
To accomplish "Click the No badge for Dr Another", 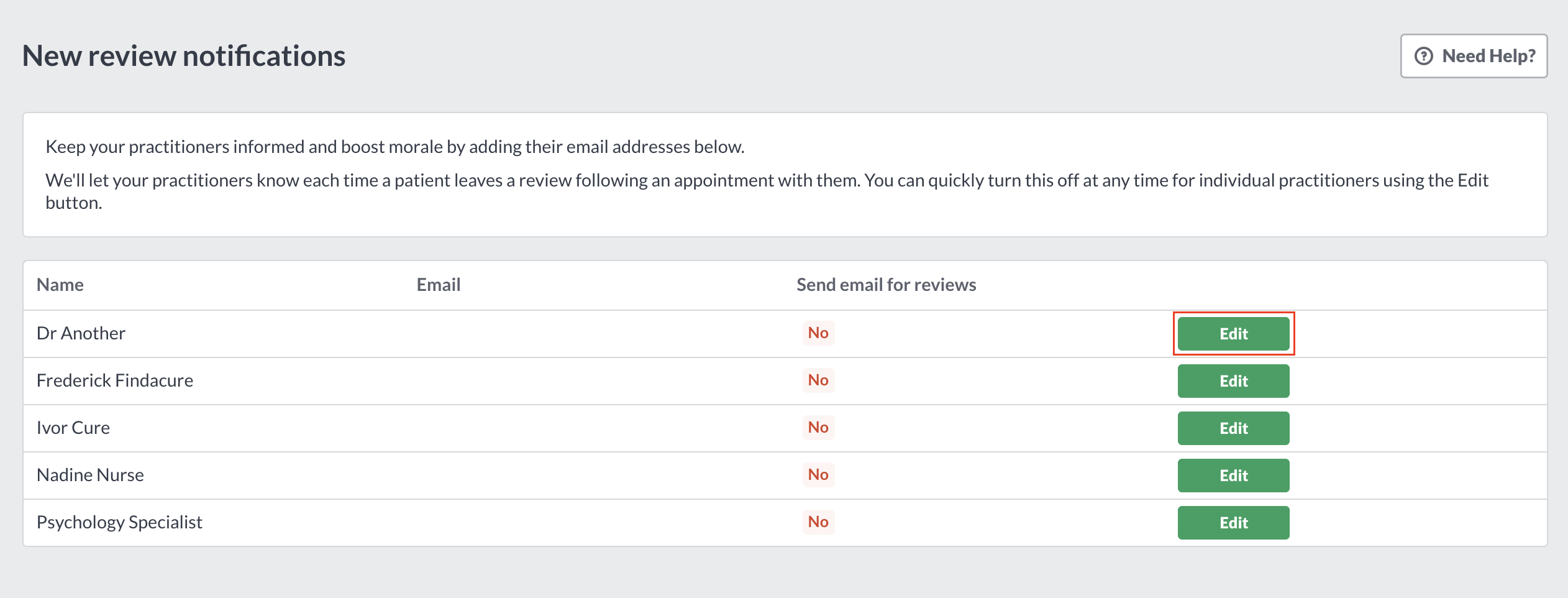I will coord(818,333).
